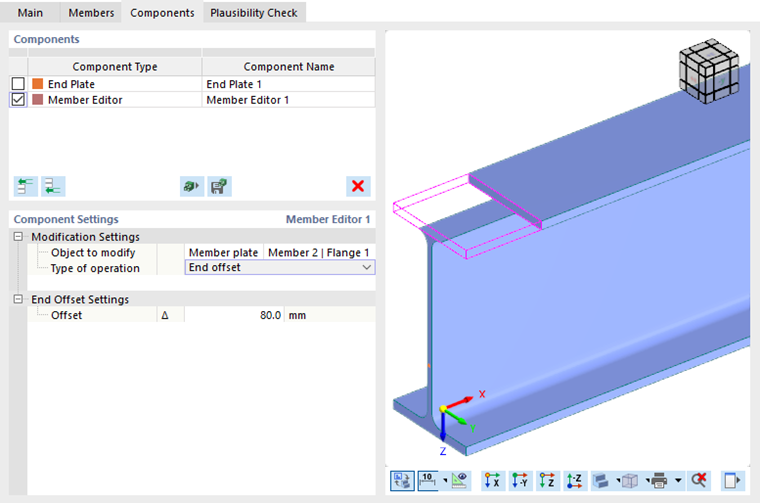Insert component at end of list
760x503 pixels.
point(53,187)
